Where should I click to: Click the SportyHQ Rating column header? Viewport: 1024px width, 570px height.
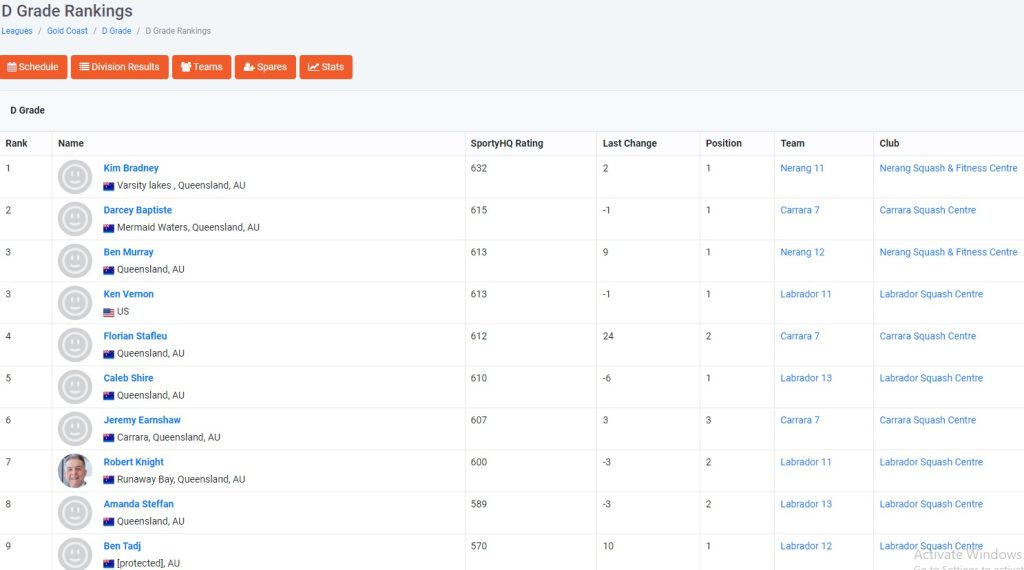coord(507,143)
